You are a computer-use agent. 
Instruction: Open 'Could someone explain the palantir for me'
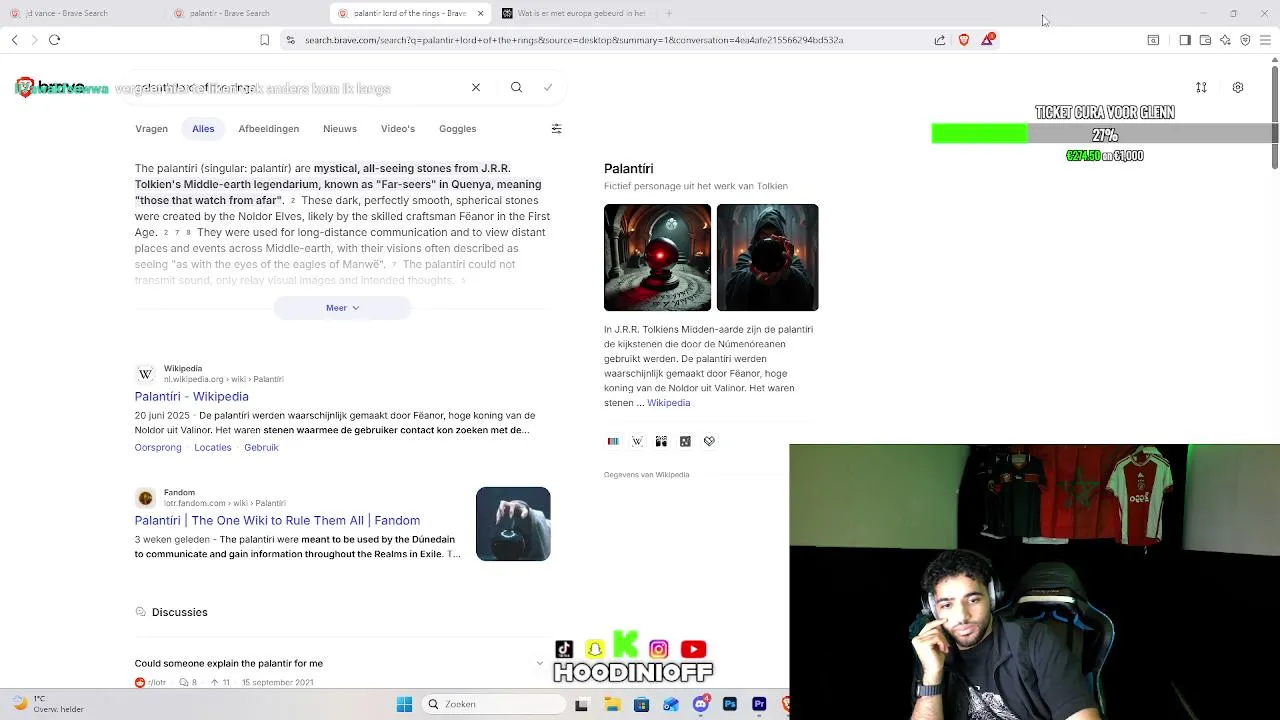229,664
